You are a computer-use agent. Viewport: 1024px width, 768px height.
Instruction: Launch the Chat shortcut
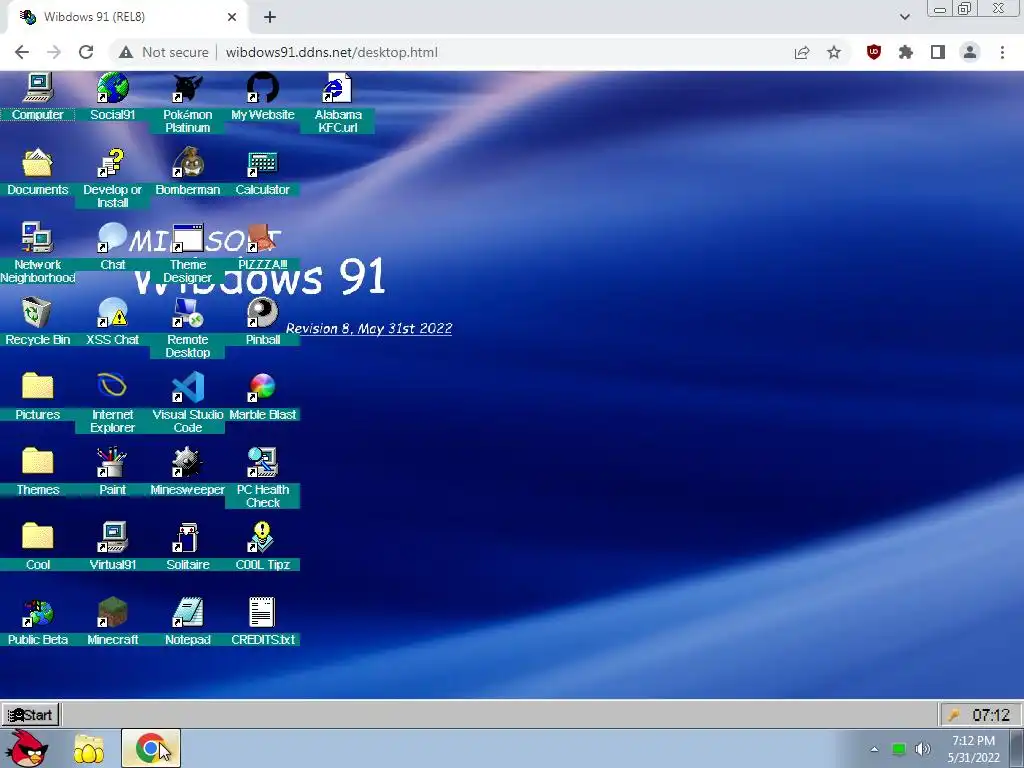(112, 246)
